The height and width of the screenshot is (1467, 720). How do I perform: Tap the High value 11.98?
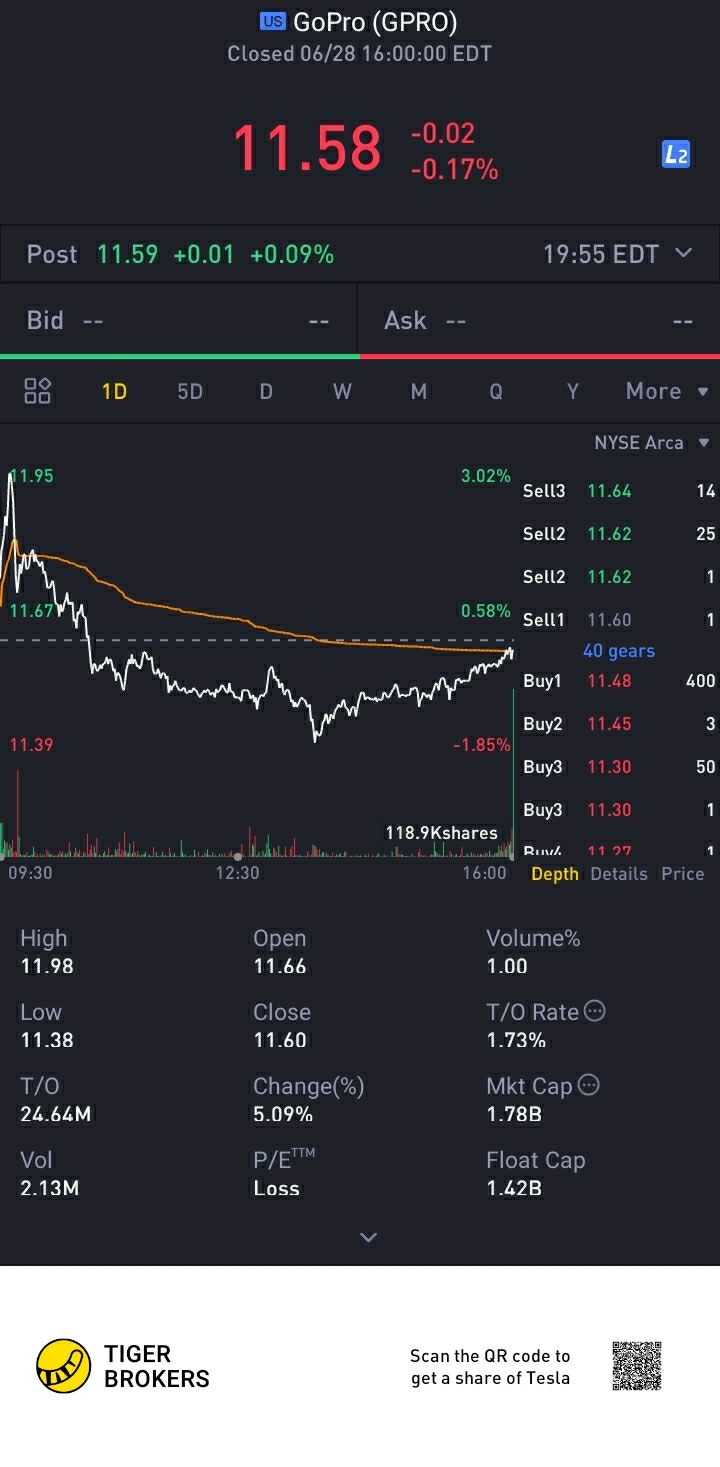pyautogui.click(x=47, y=966)
